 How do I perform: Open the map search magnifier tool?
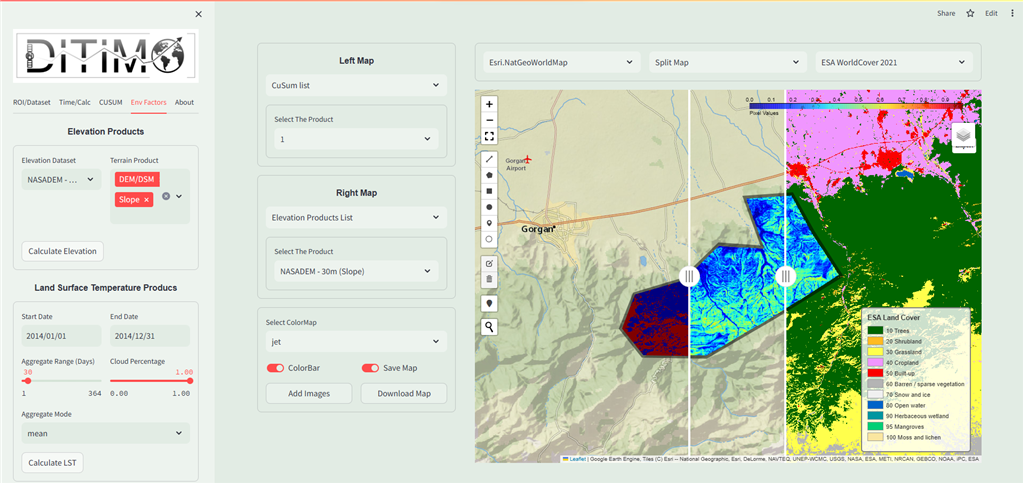click(x=489, y=327)
